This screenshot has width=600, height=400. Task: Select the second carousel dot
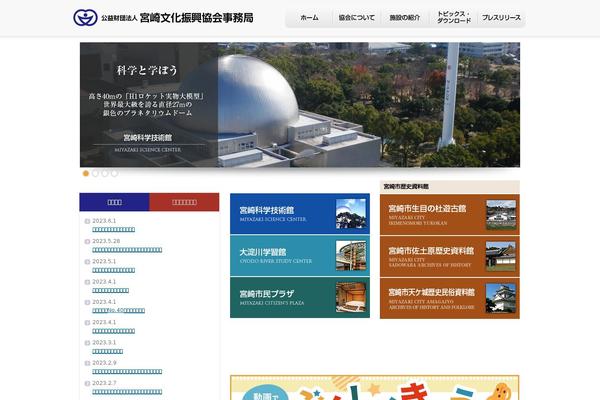coord(95,173)
